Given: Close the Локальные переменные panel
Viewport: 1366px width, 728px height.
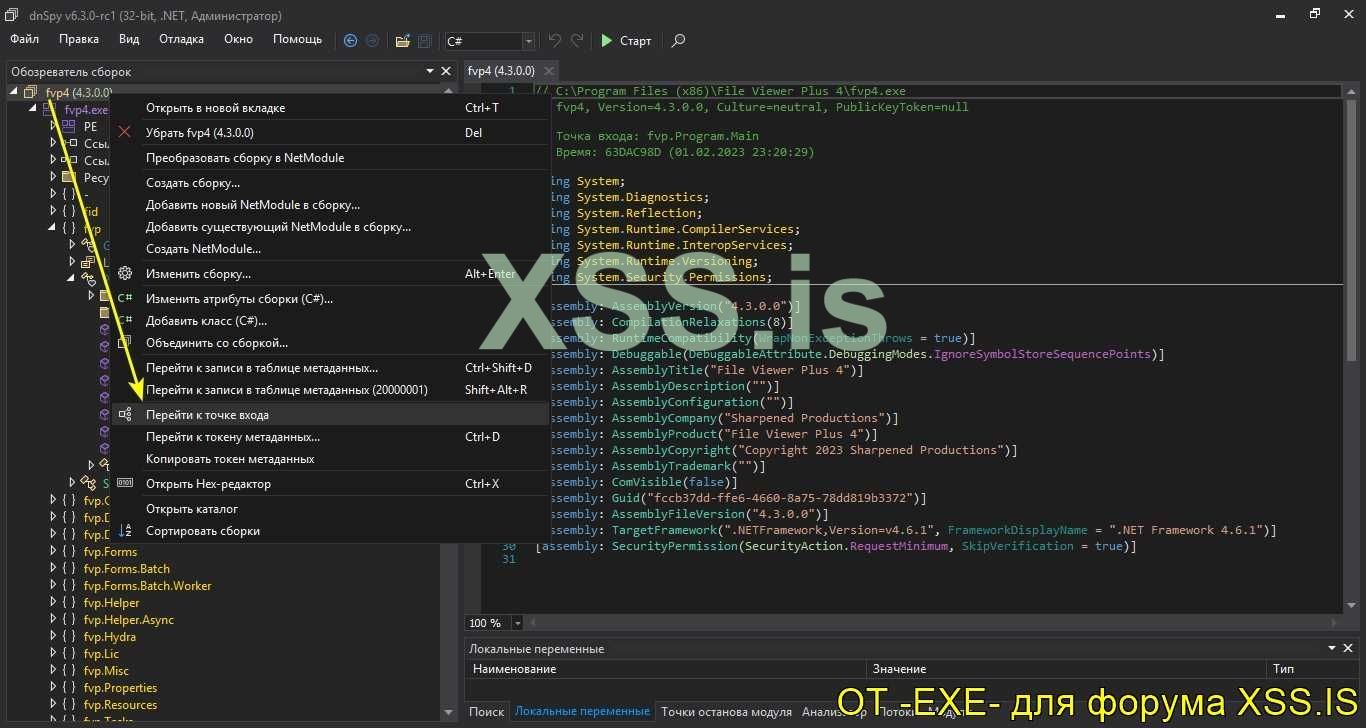Looking at the screenshot, I should point(1349,649).
